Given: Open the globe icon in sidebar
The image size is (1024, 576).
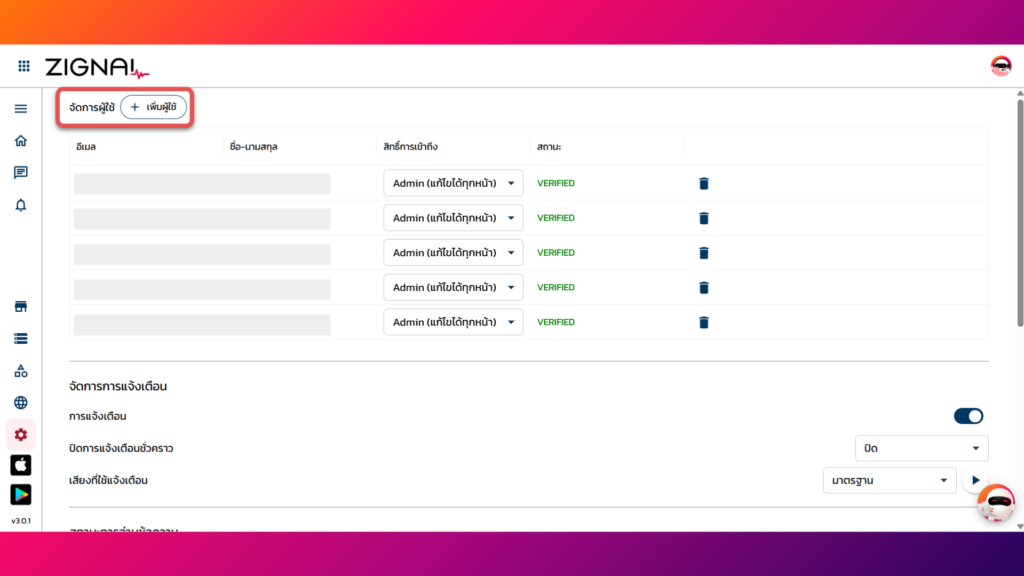Looking at the screenshot, I should 20,403.
